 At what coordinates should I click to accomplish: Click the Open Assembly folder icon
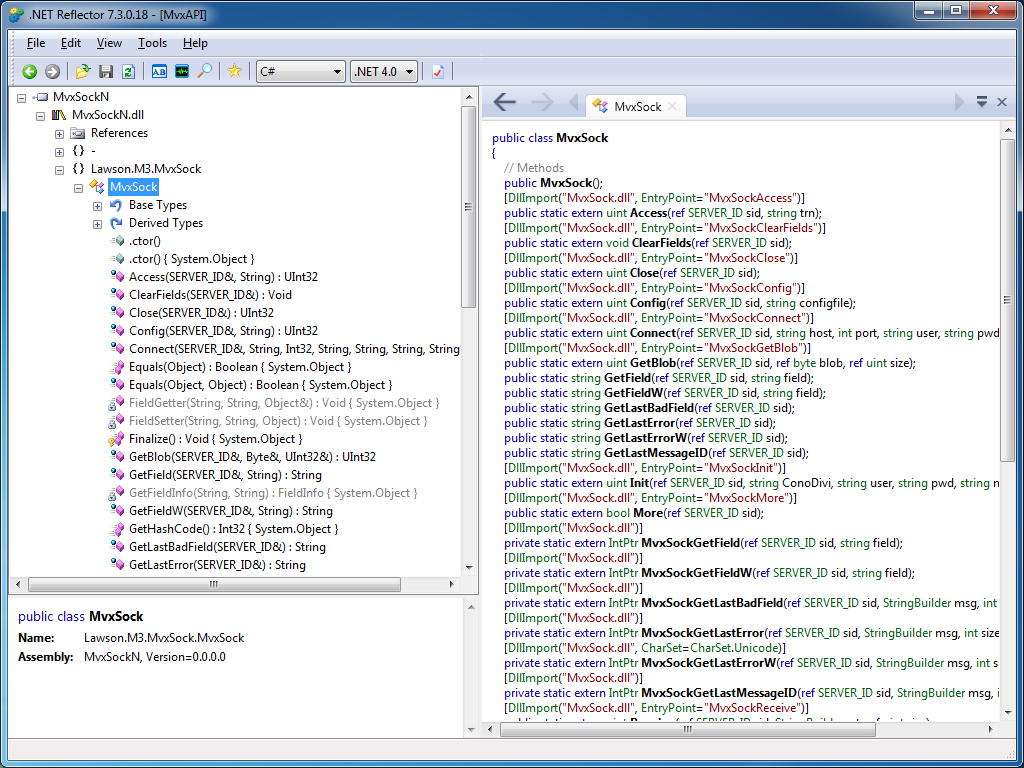[x=83, y=71]
